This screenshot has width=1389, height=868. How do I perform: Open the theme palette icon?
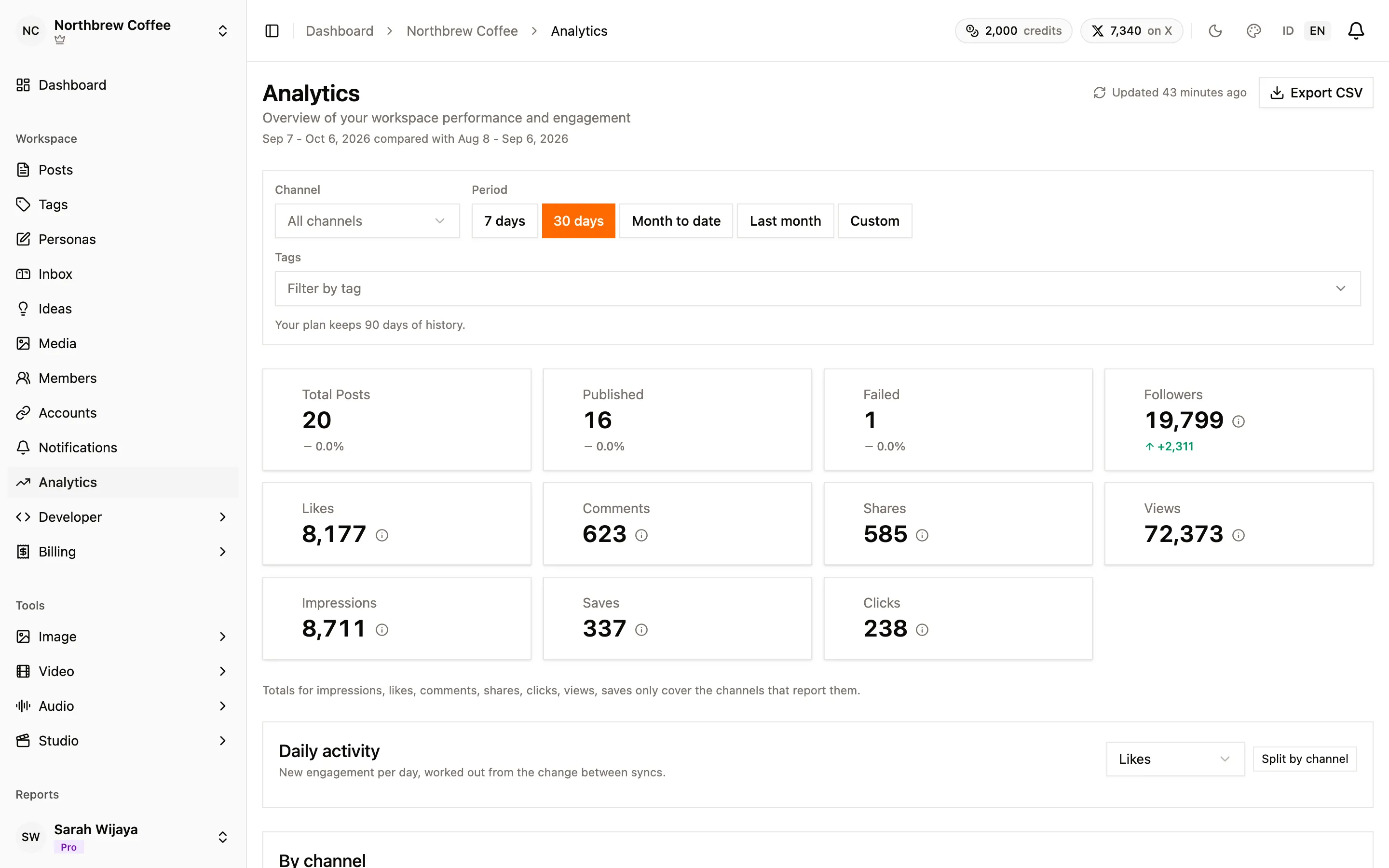point(1253,31)
